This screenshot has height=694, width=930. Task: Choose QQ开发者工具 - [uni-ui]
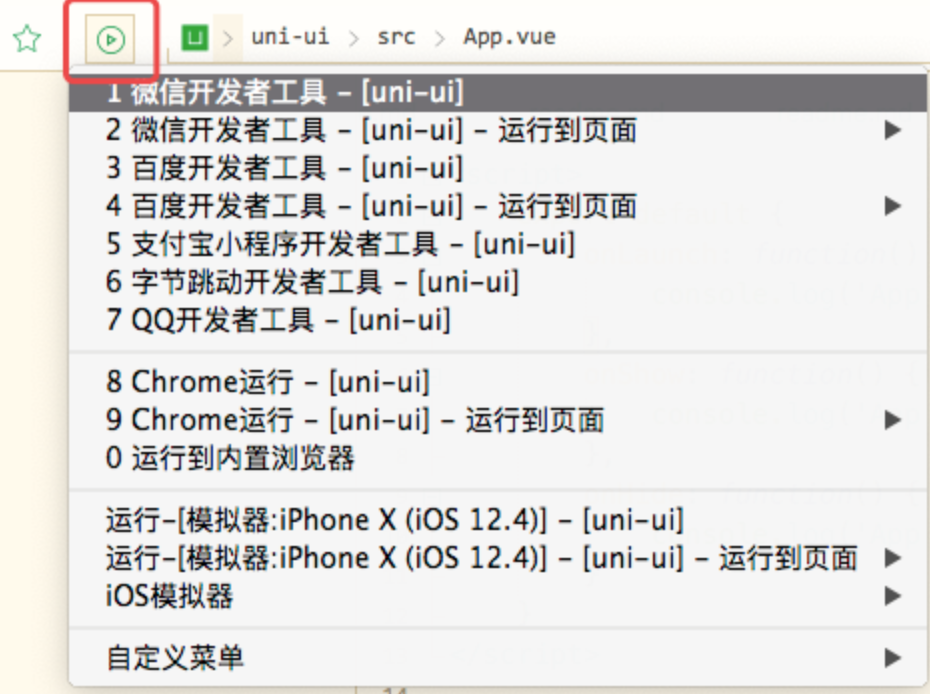coord(278,320)
